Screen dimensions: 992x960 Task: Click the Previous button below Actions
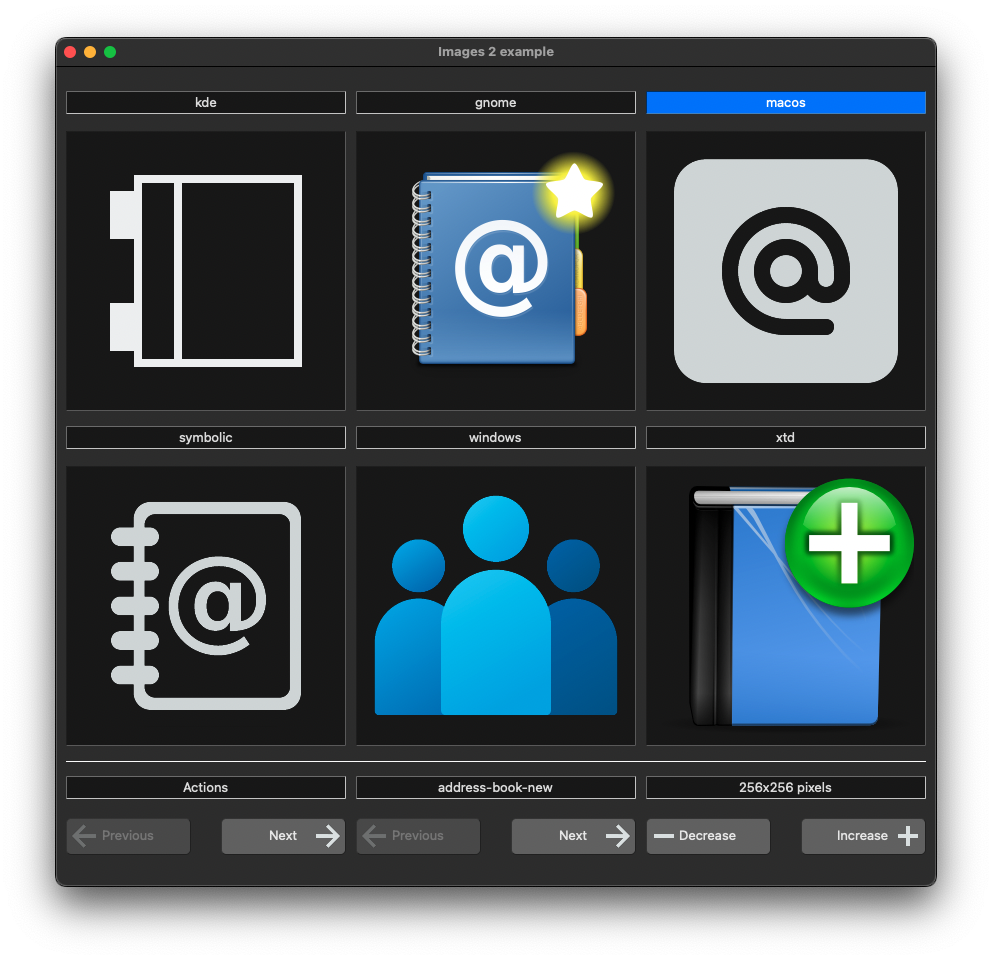[128, 836]
